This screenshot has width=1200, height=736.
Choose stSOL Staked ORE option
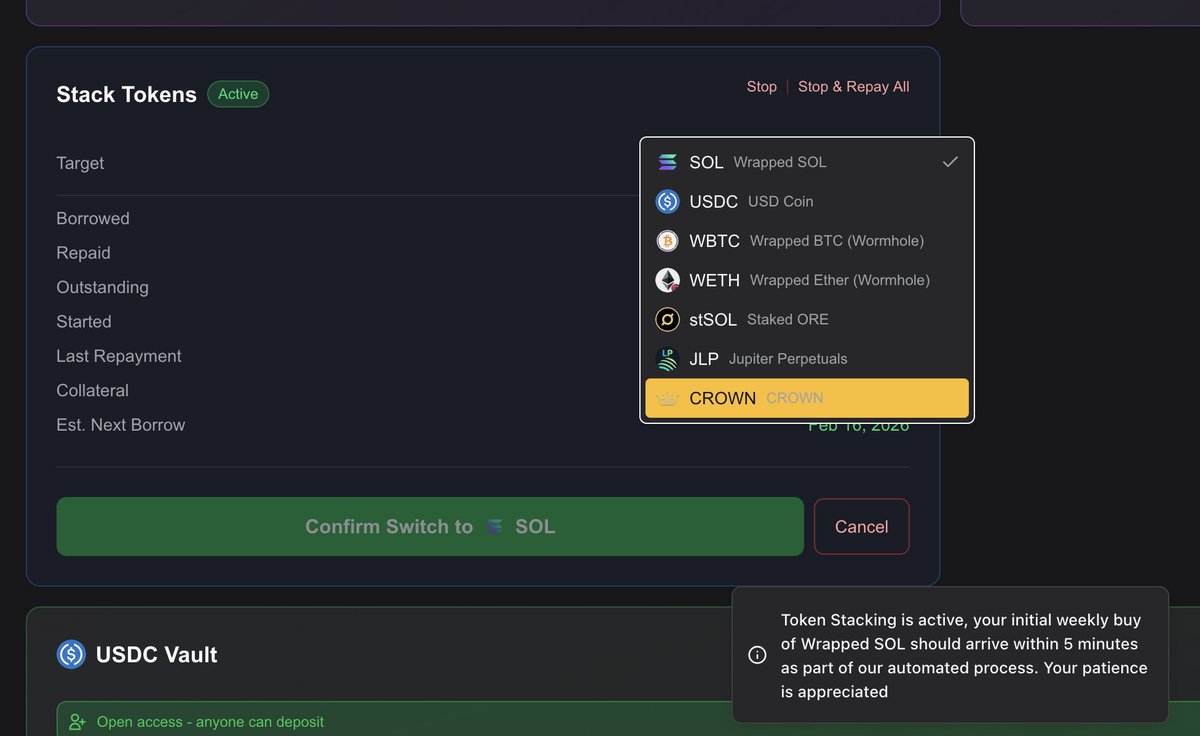(x=807, y=319)
